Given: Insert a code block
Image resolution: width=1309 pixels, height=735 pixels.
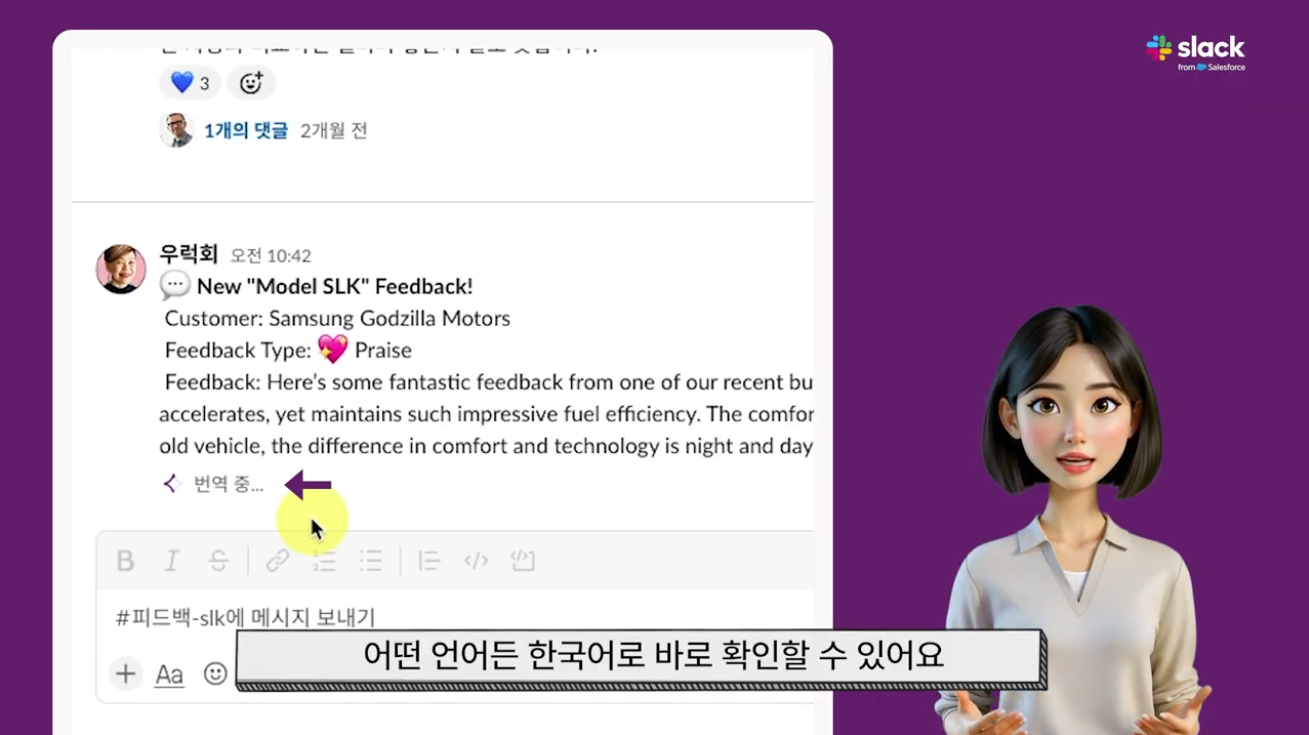Looking at the screenshot, I should (522, 561).
